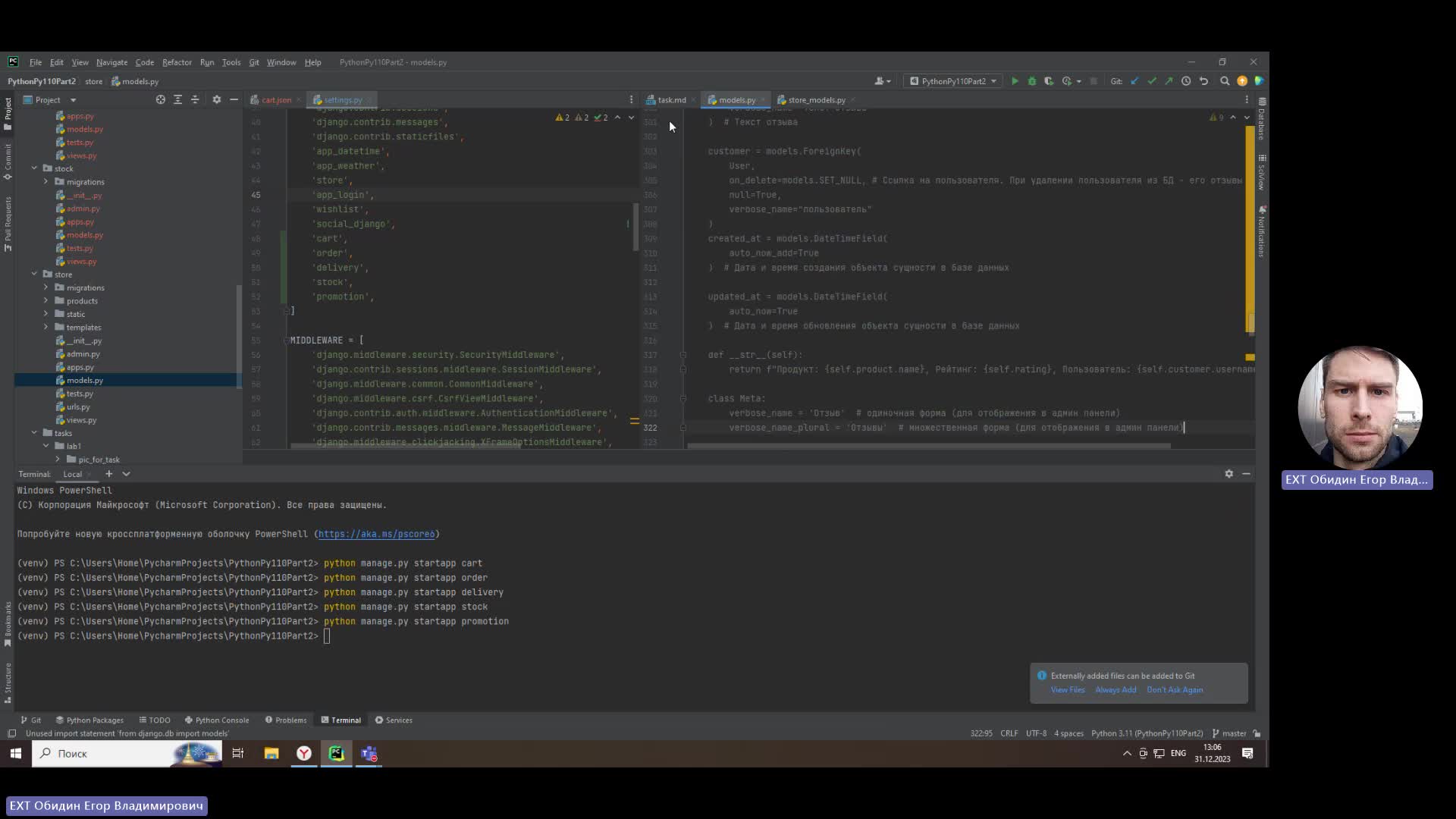
Task: Open run configuration dropdown PythonPy110Part2
Action: click(952, 81)
